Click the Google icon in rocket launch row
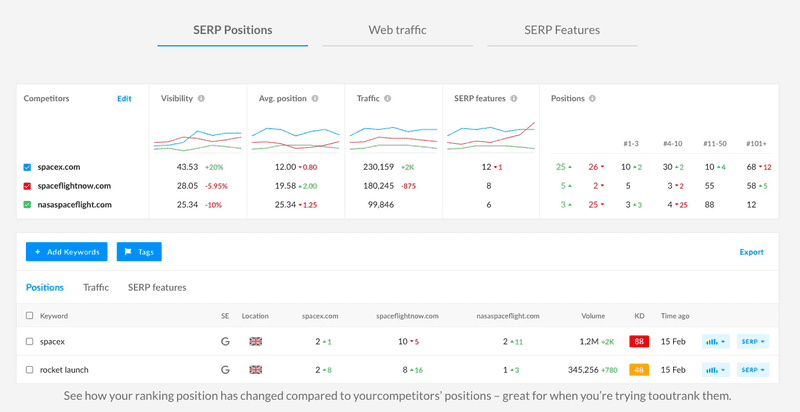The image size is (800, 412). pyautogui.click(x=225, y=369)
